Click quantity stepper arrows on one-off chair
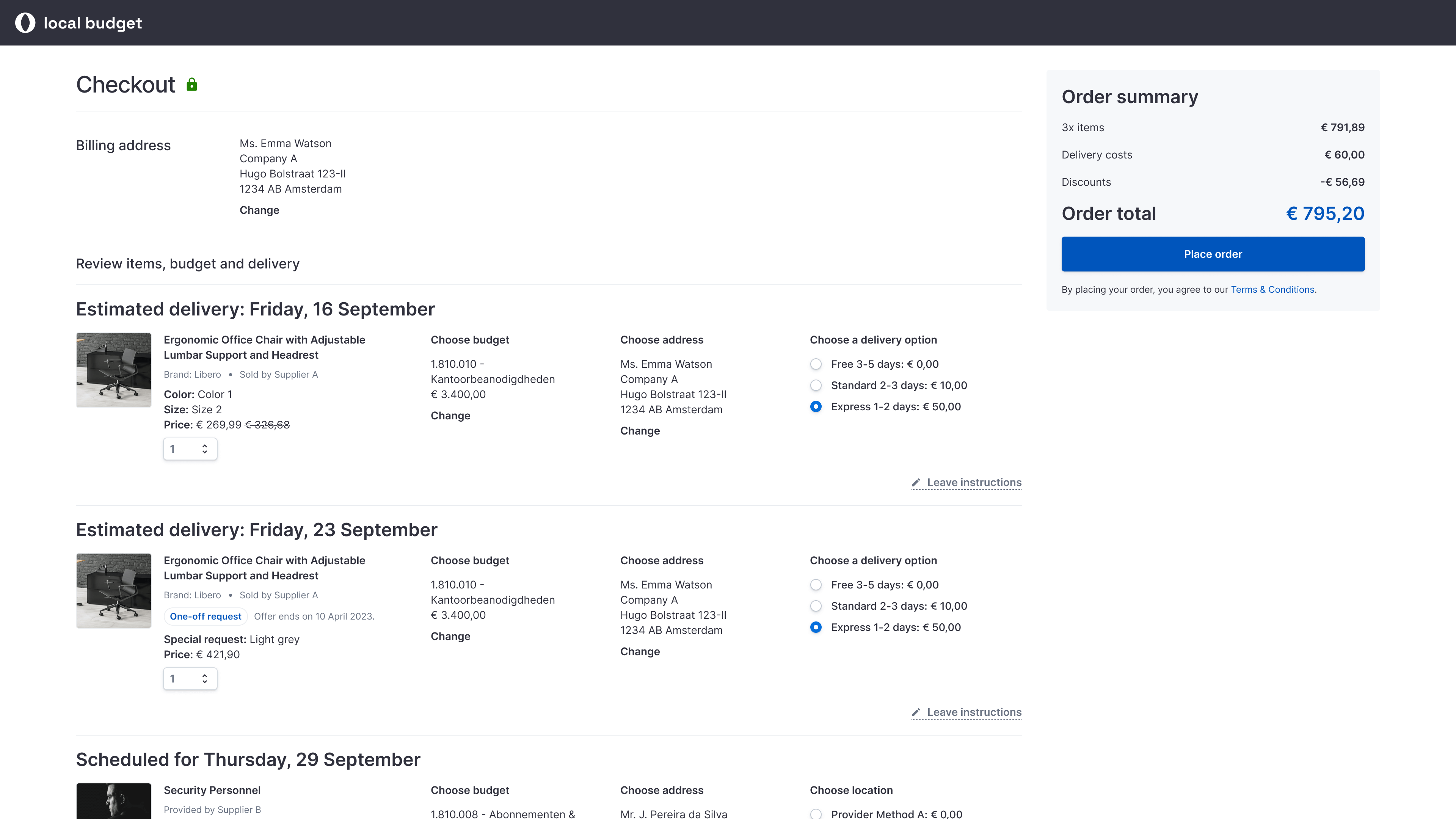Image resolution: width=1456 pixels, height=819 pixels. [x=205, y=679]
